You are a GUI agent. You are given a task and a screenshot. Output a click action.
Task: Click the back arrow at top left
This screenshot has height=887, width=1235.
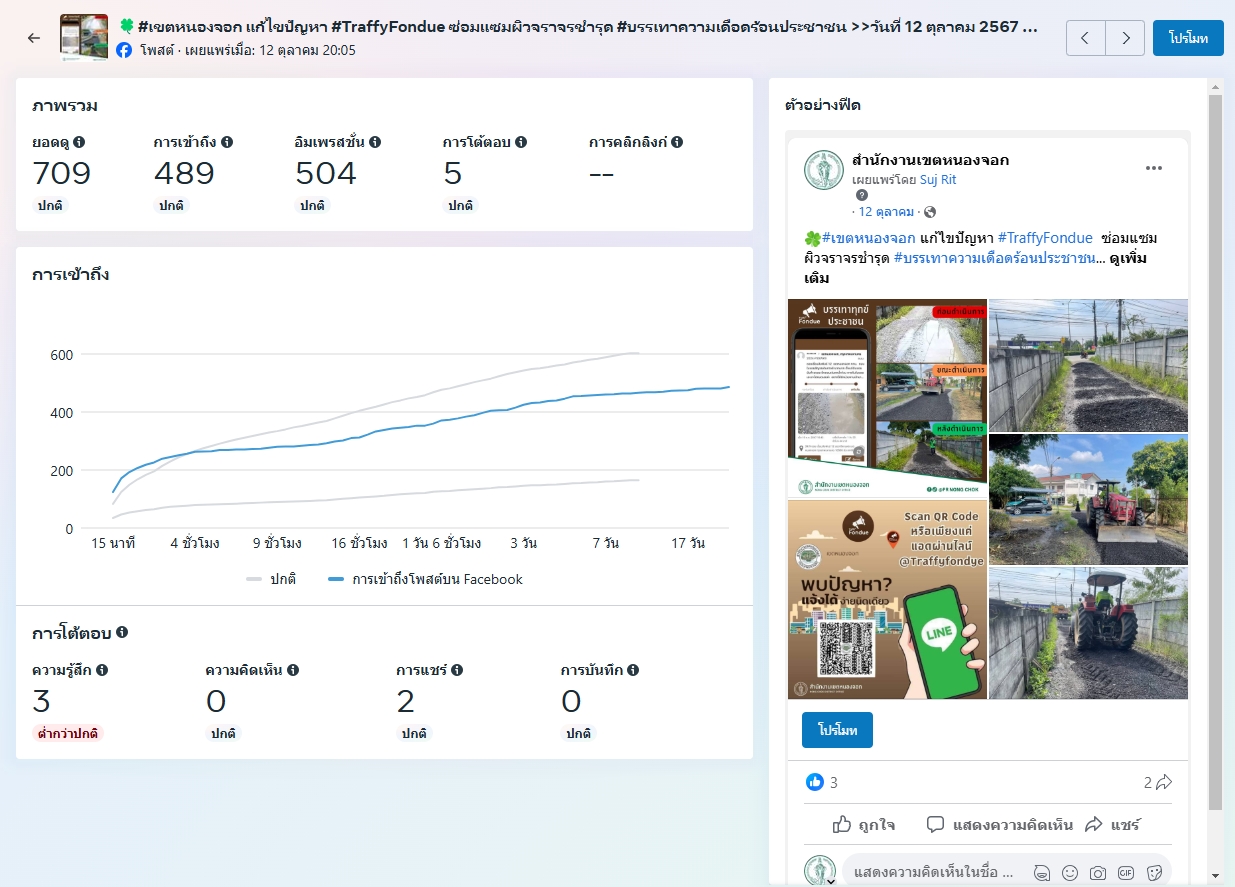tap(34, 38)
